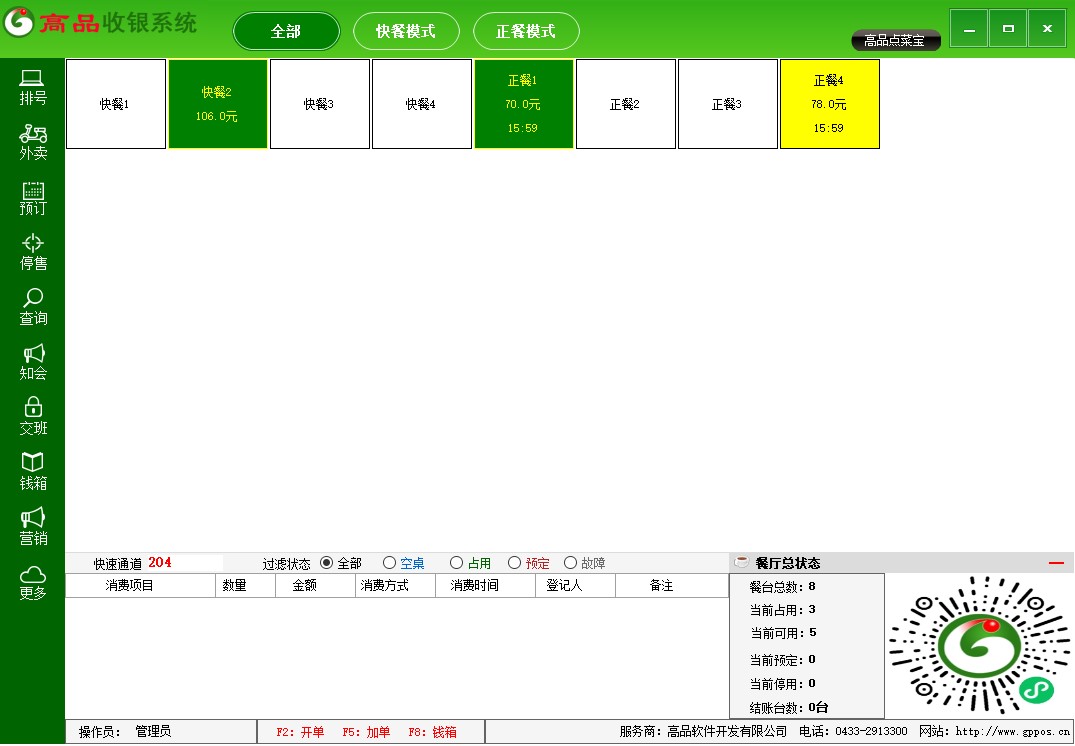The width and height of the screenshot is (1075, 746).
Task: Open the 钱箱 cash drawer icon
Action: 33,463
